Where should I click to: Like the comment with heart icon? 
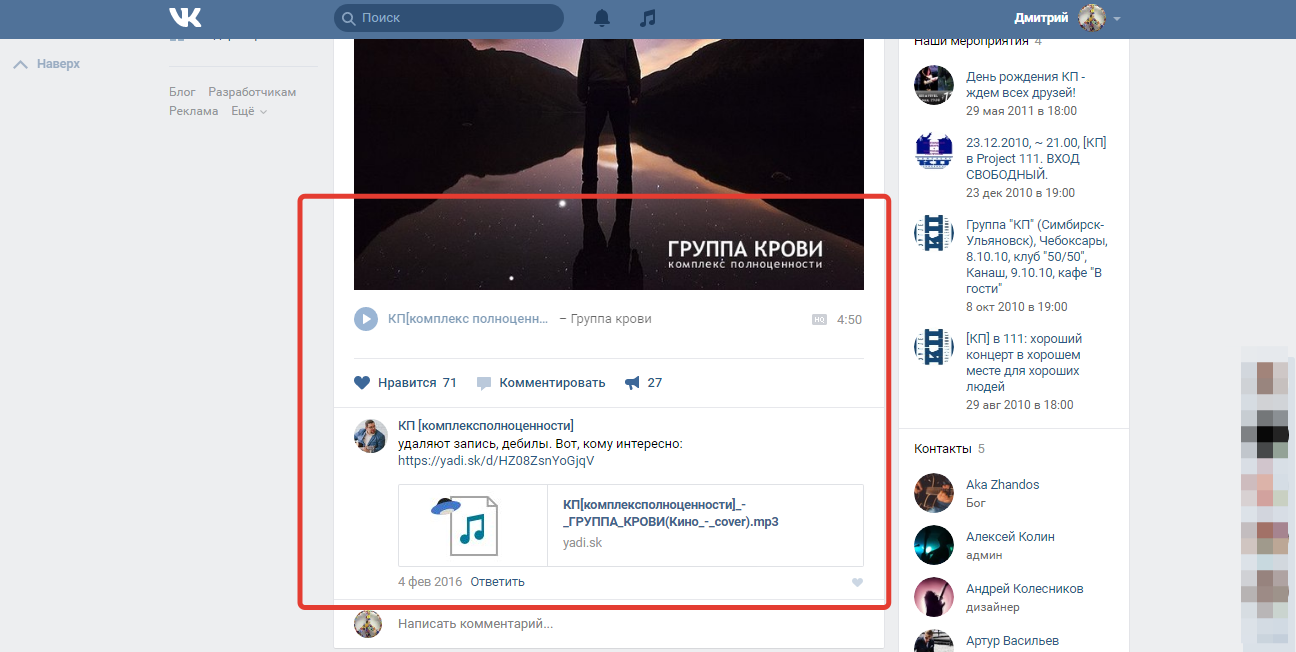point(857,582)
